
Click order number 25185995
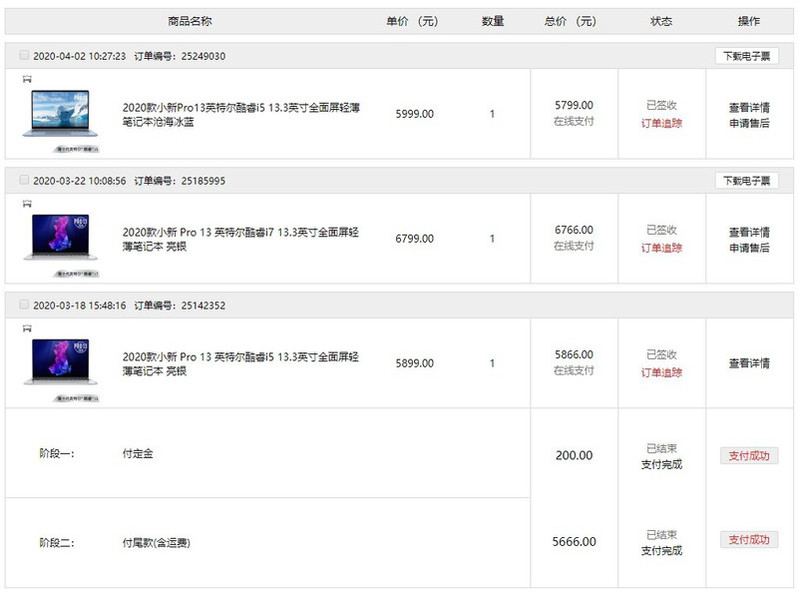203,181
